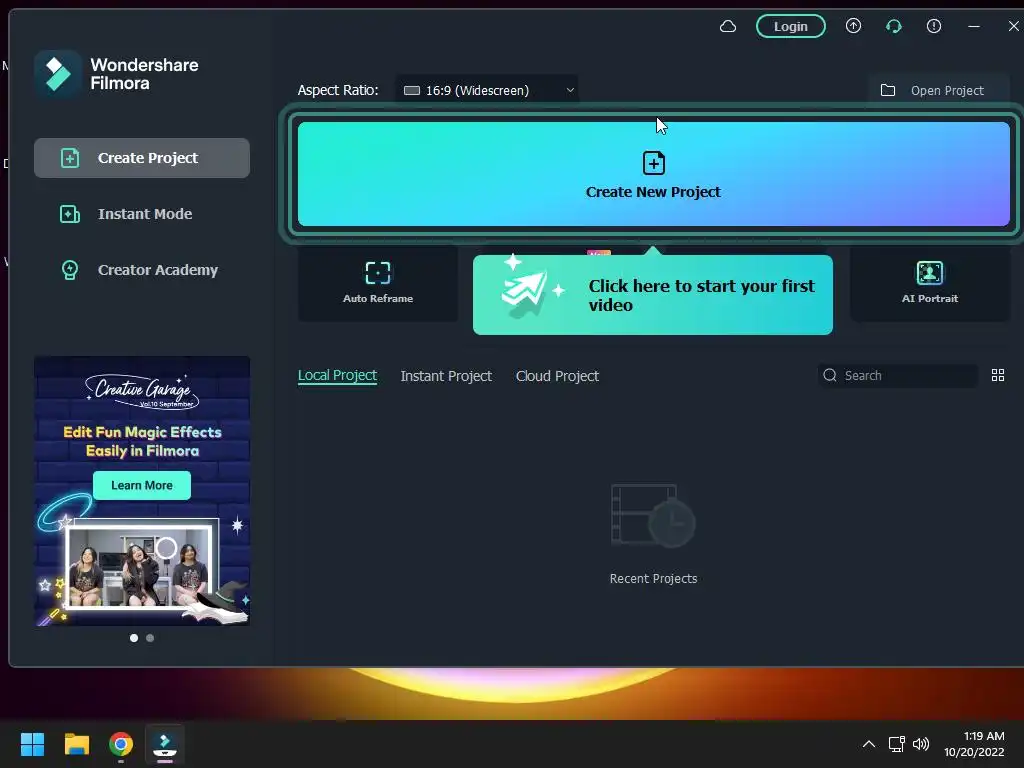Click the 'Click here to start your first video' tooltip

coord(652,295)
